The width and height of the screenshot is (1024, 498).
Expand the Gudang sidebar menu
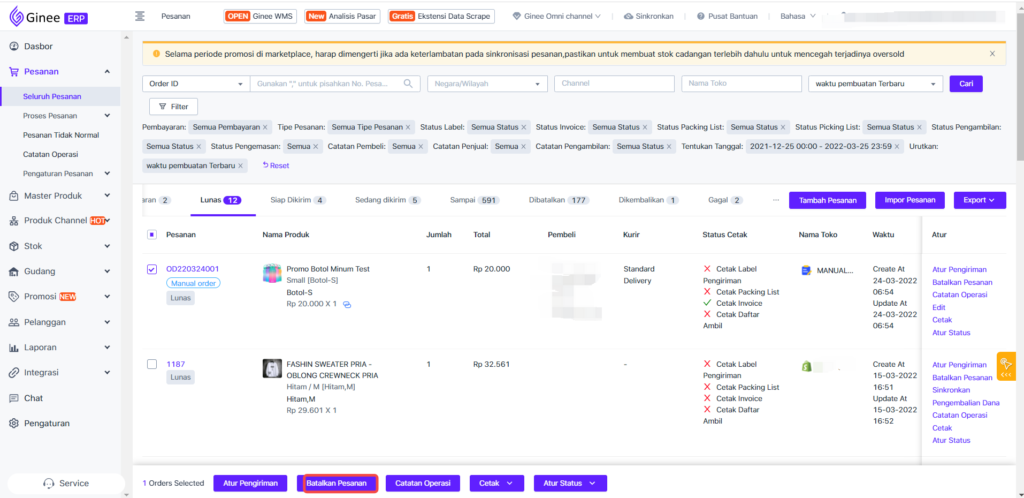(x=107, y=272)
